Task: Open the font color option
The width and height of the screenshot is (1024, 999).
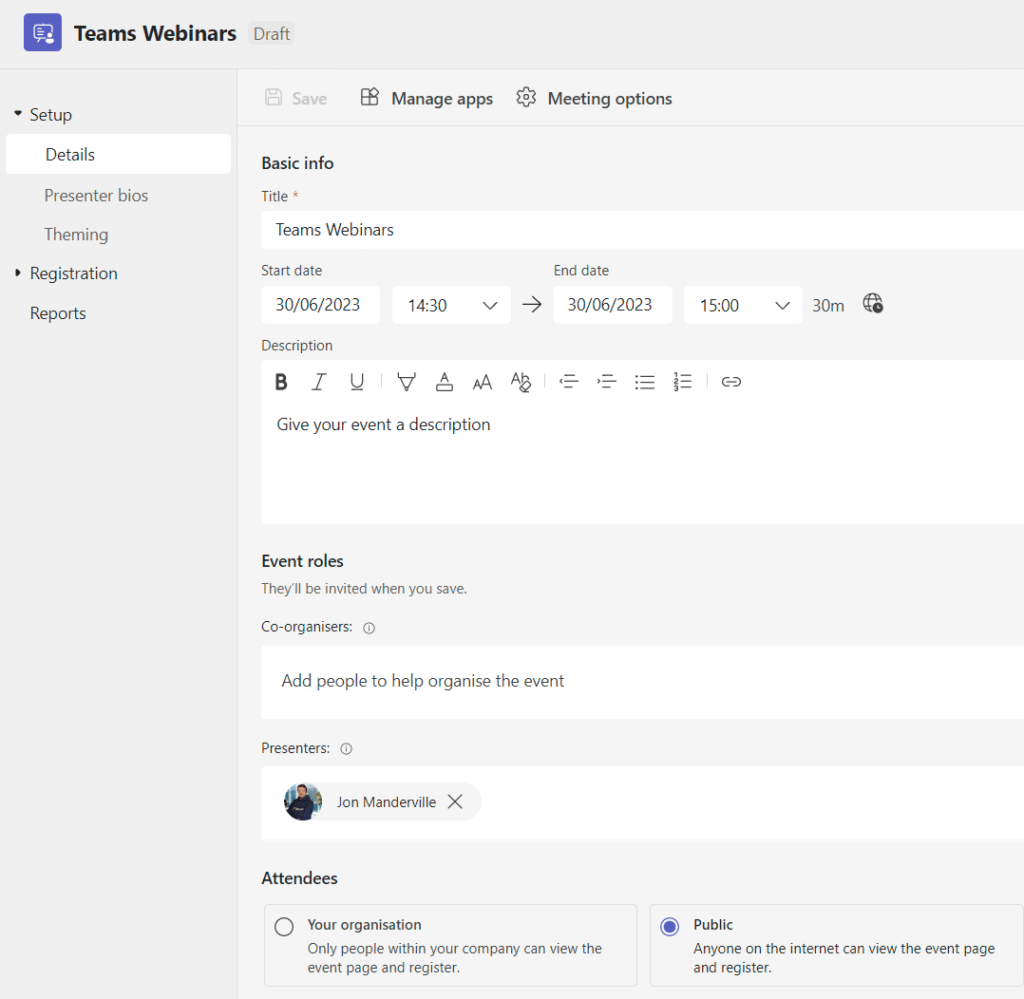Action: tap(444, 381)
